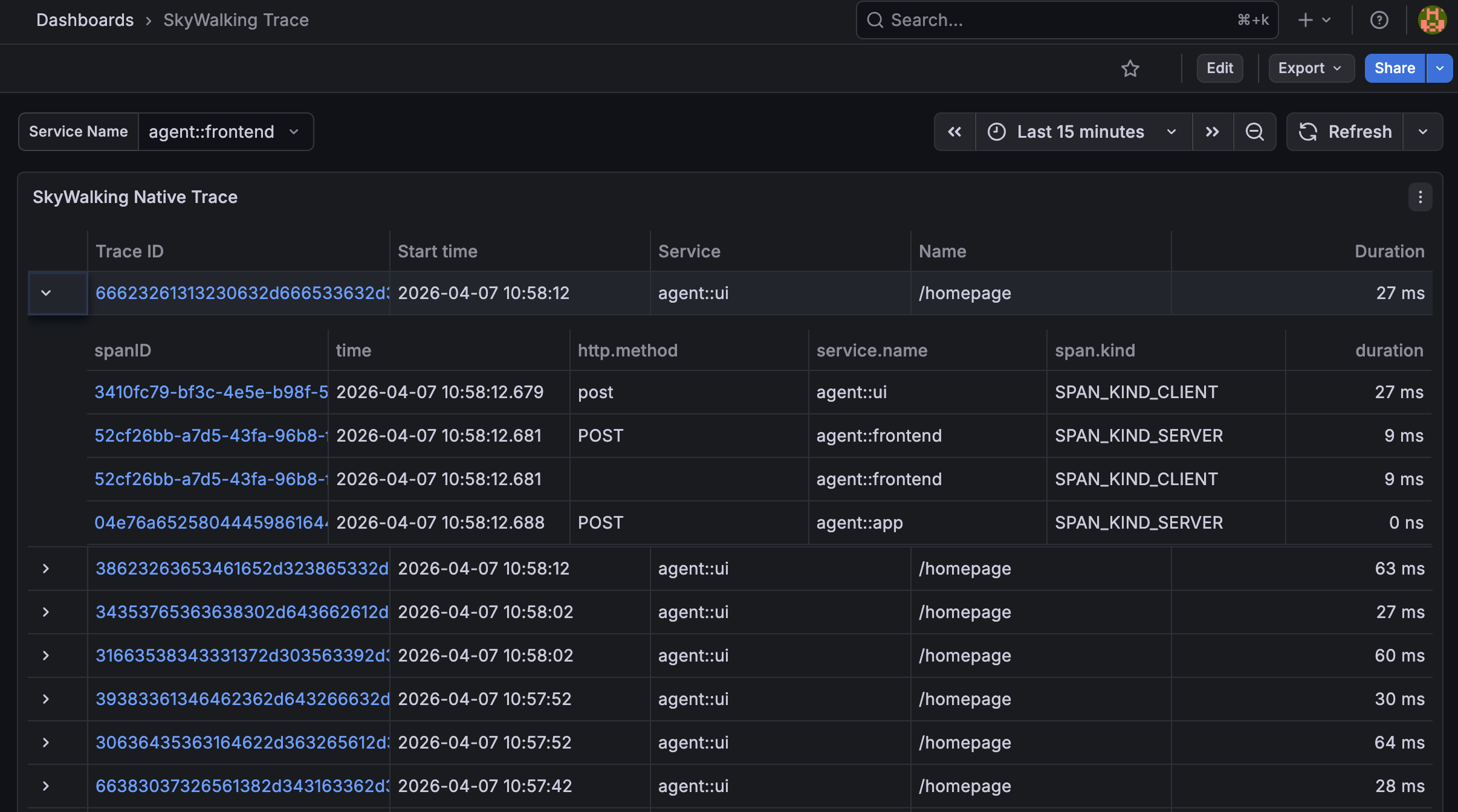1458x812 pixels.
Task: Shift time range back with double left arrows
Action: pyautogui.click(x=954, y=132)
